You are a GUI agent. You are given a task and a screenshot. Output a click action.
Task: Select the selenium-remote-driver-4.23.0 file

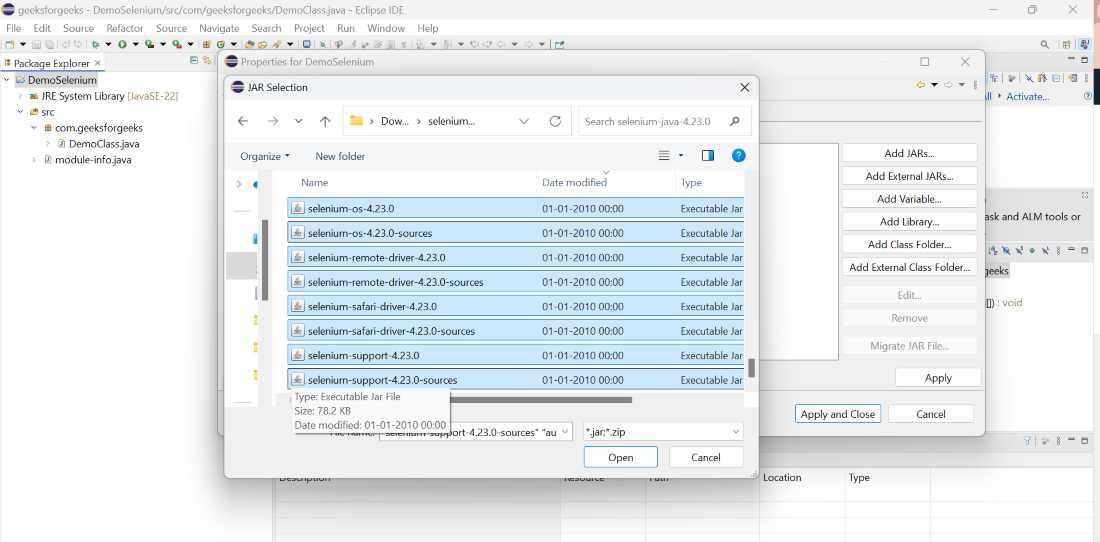pos(516,257)
